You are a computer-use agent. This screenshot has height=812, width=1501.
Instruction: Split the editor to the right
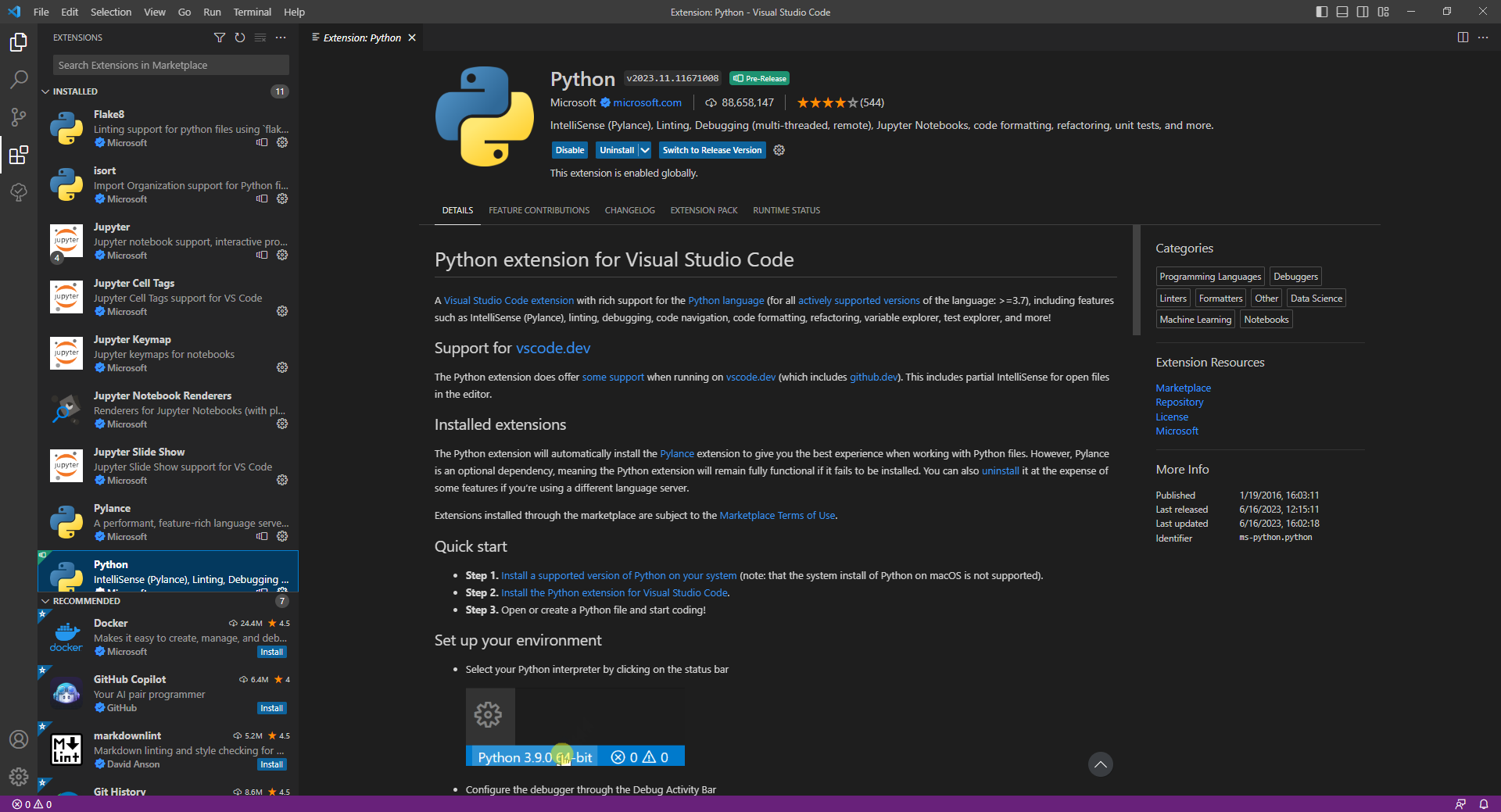(x=1463, y=38)
